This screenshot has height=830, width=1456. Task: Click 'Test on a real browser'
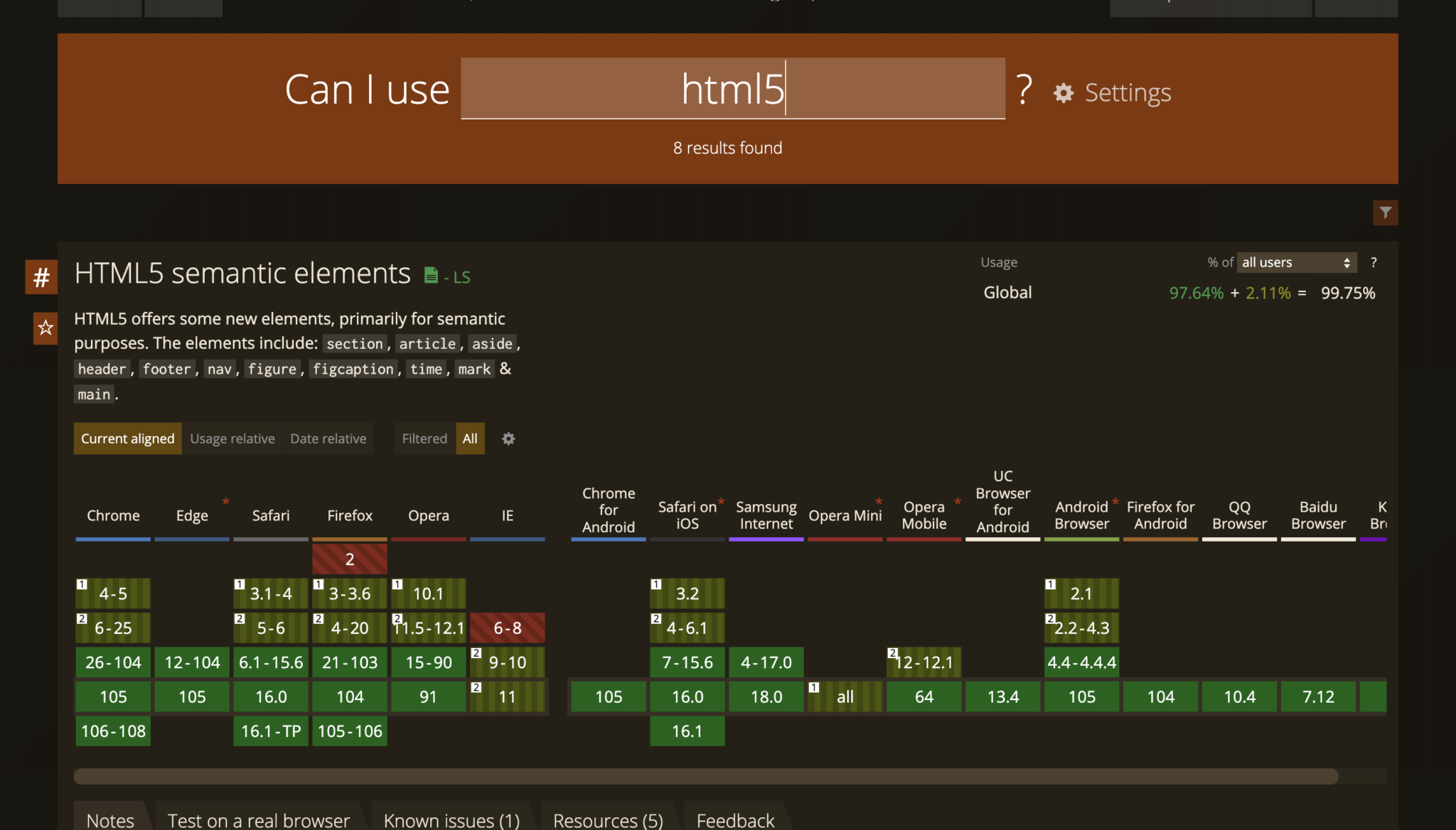258,819
